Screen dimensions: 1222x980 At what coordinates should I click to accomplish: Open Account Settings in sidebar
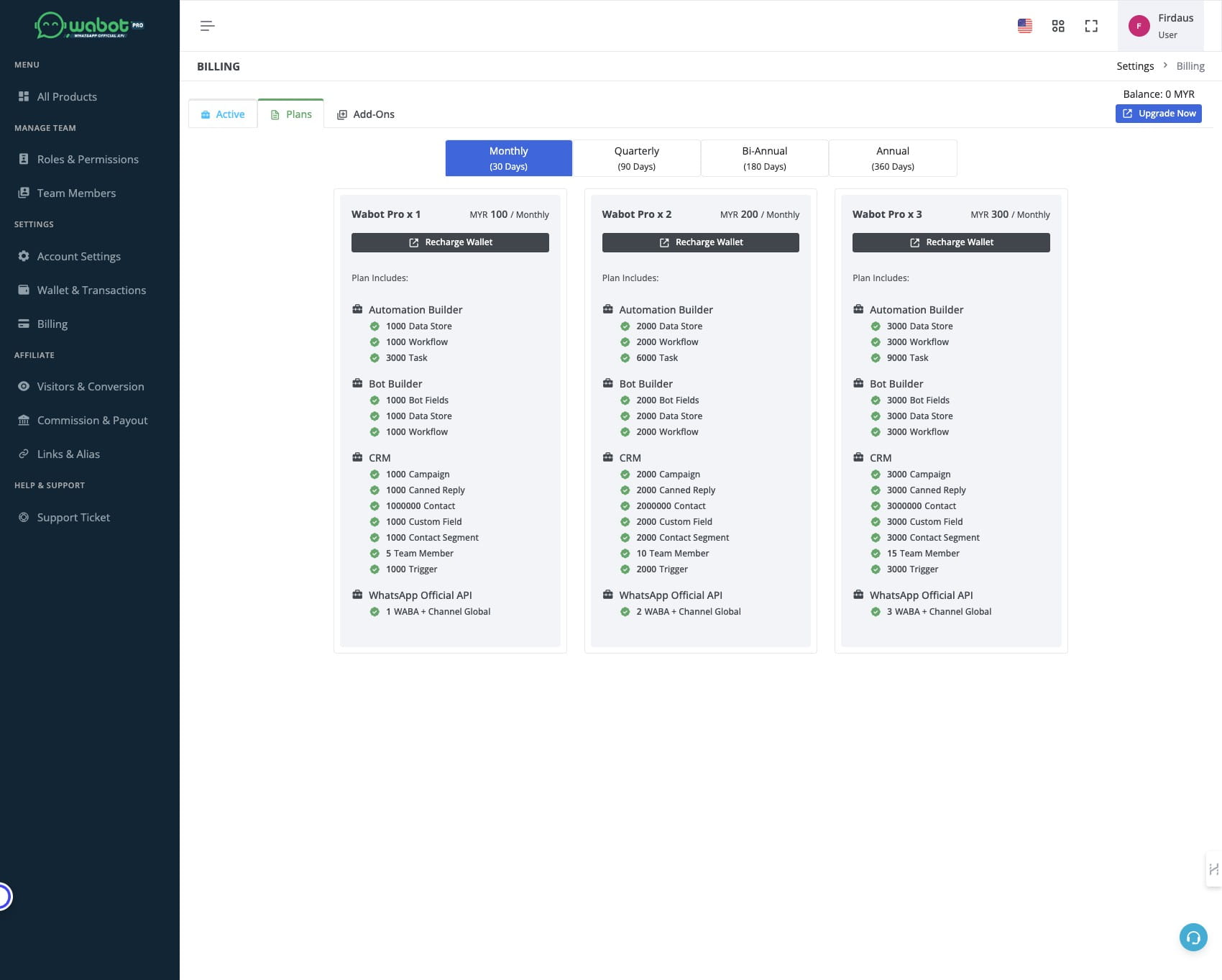pos(90,256)
